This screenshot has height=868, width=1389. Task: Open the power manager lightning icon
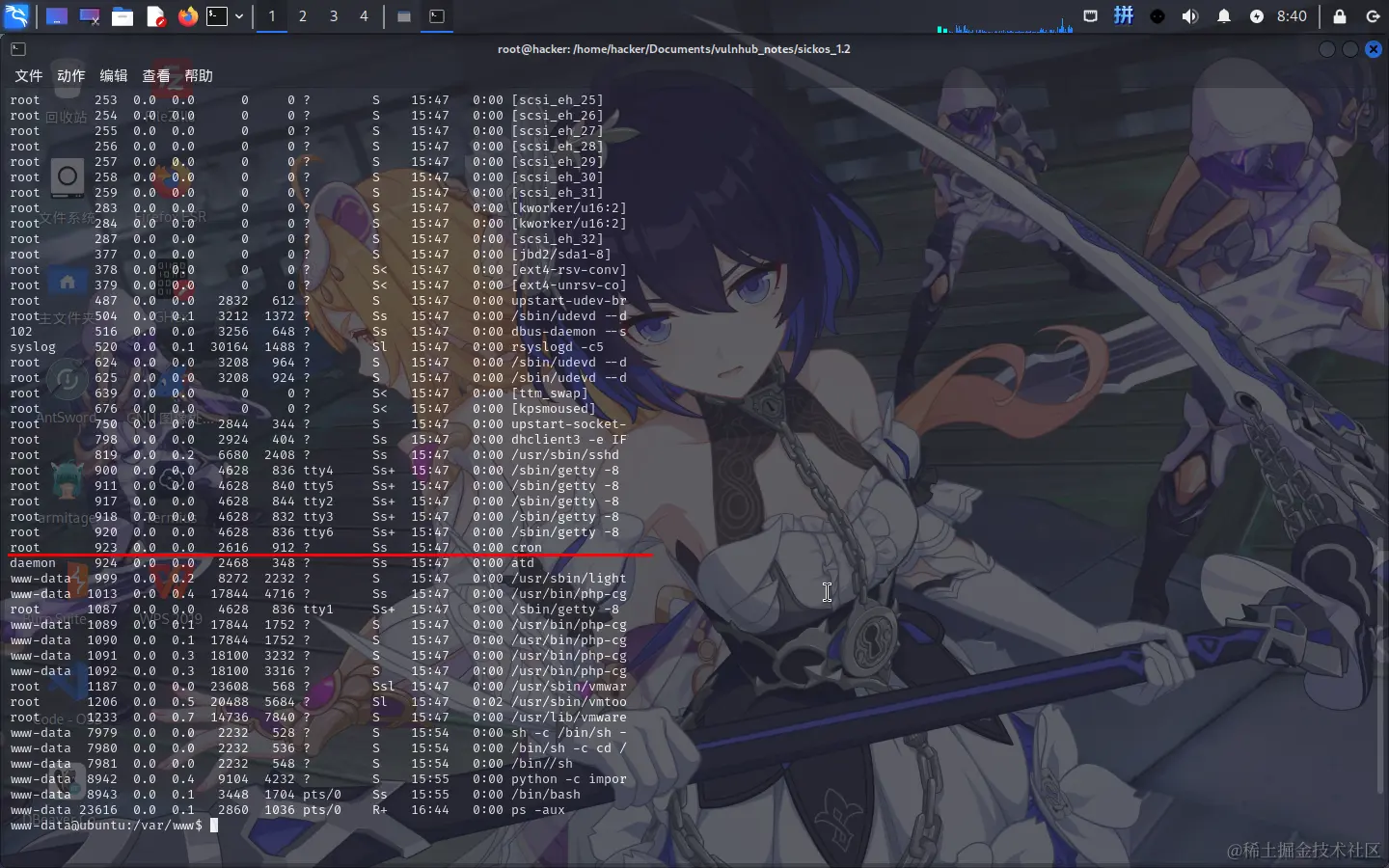click(1257, 16)
